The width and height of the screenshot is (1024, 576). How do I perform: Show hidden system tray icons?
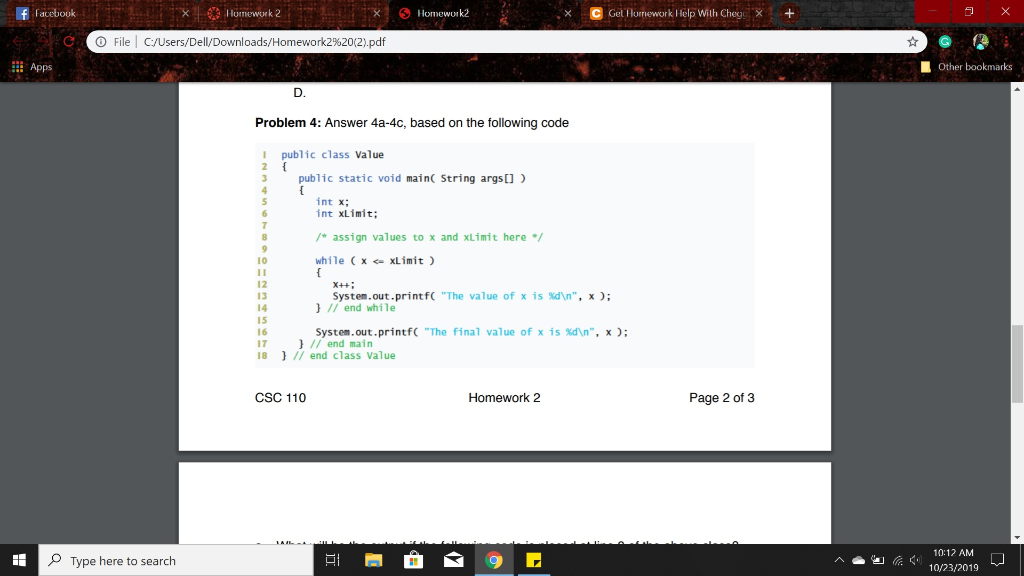tap(839, 560)
